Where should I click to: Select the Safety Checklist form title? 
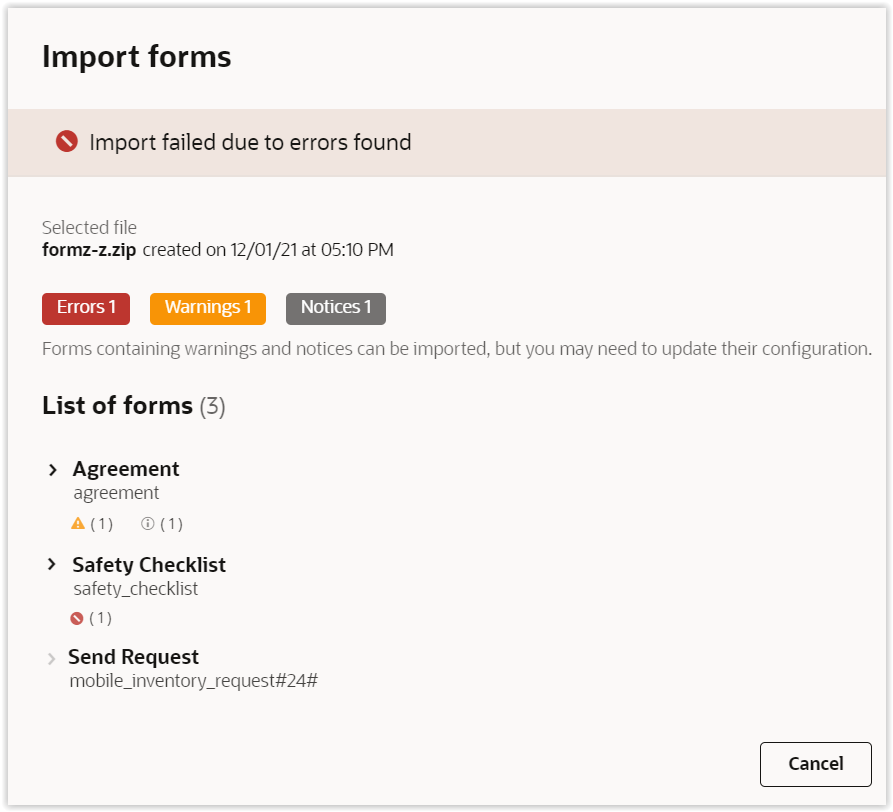pyautogui.click(x=149, y=565)
